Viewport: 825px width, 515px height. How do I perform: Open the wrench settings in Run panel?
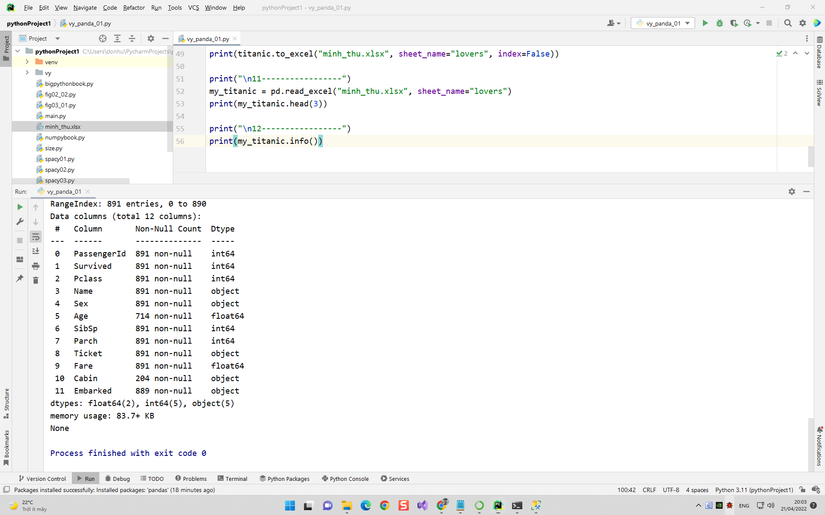[20, 222]
